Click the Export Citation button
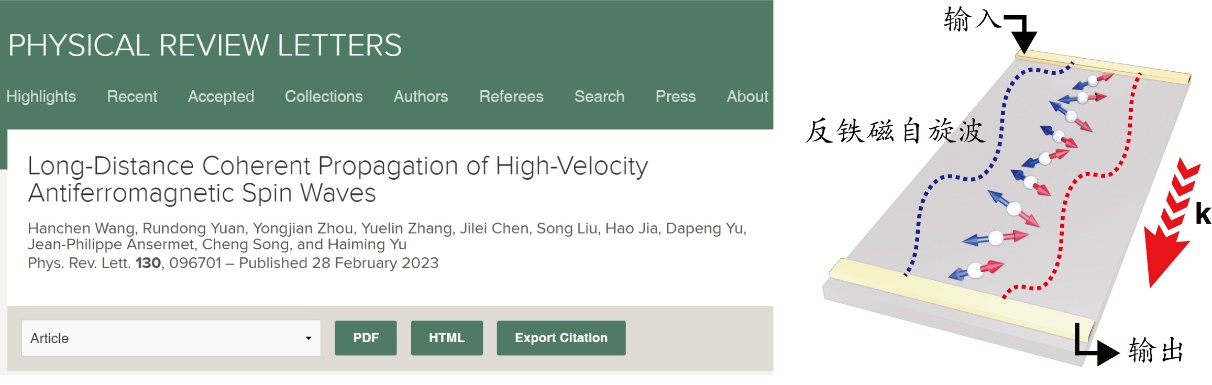1212x385 pixels. click(561, 338)
